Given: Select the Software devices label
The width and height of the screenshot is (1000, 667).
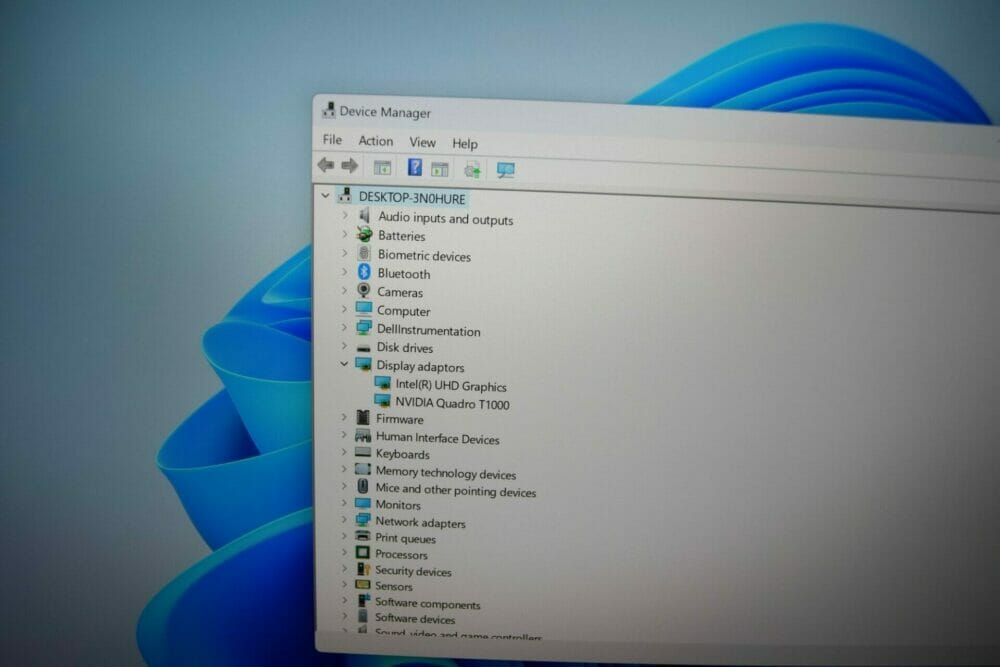Looking at the screenshot, I should [x=415, y=619].
